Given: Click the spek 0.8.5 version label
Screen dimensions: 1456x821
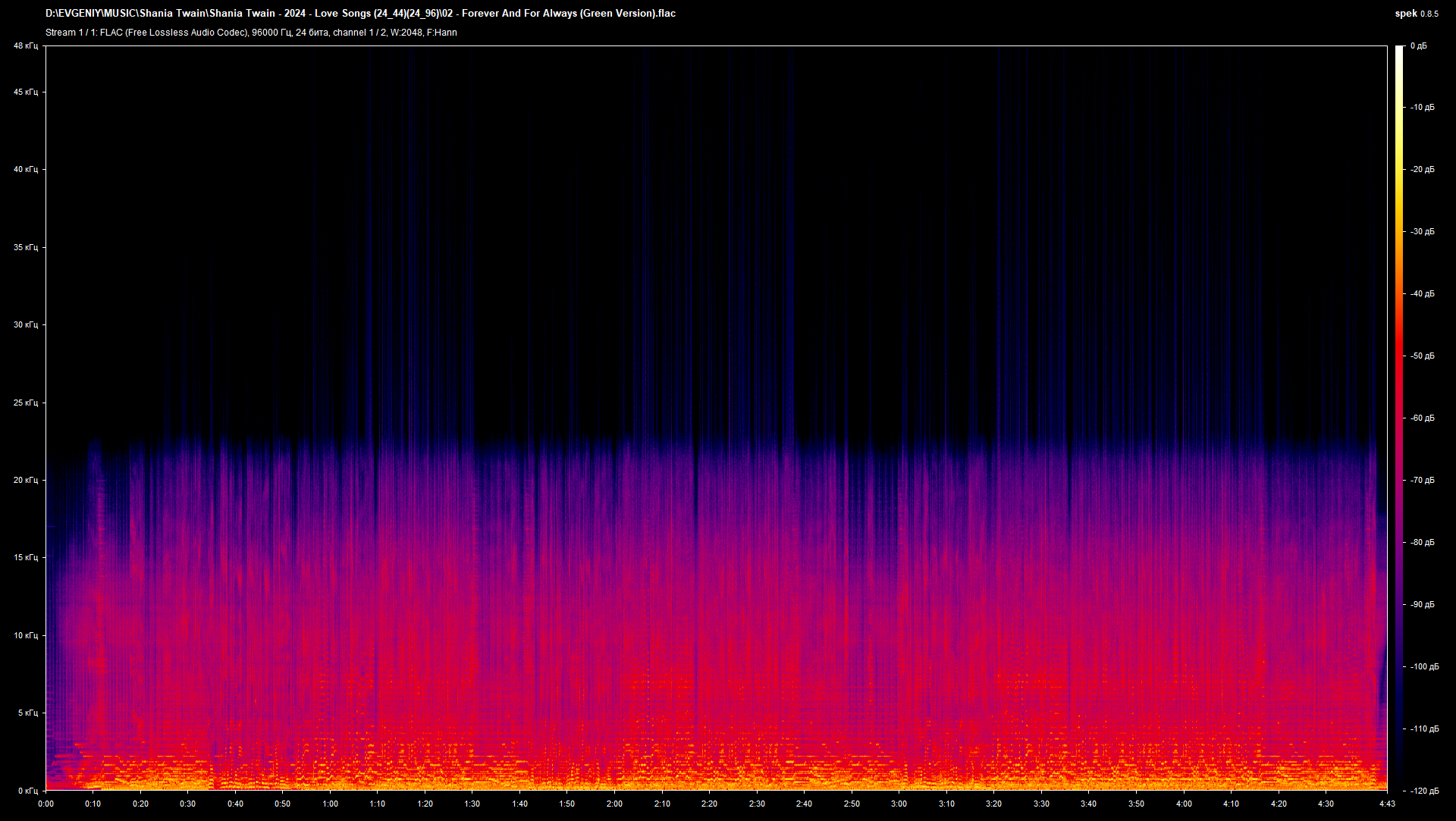Looking at the screenshot, I should pos(1416,14).
